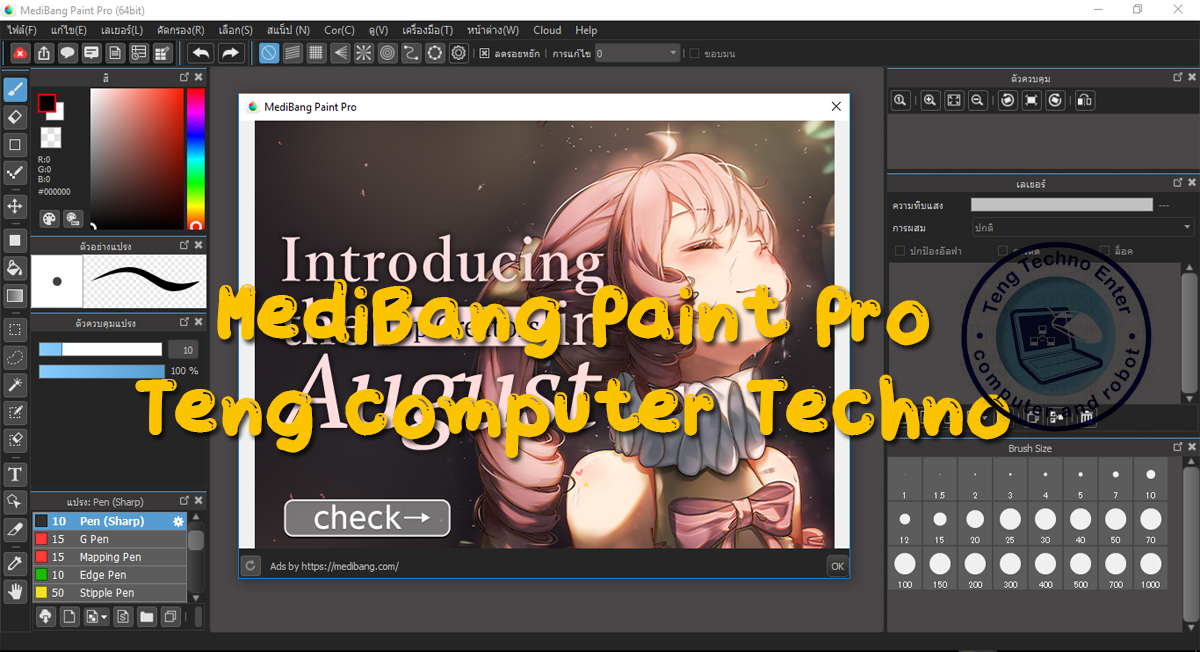Click the transparent color swatch

(50, 137)
